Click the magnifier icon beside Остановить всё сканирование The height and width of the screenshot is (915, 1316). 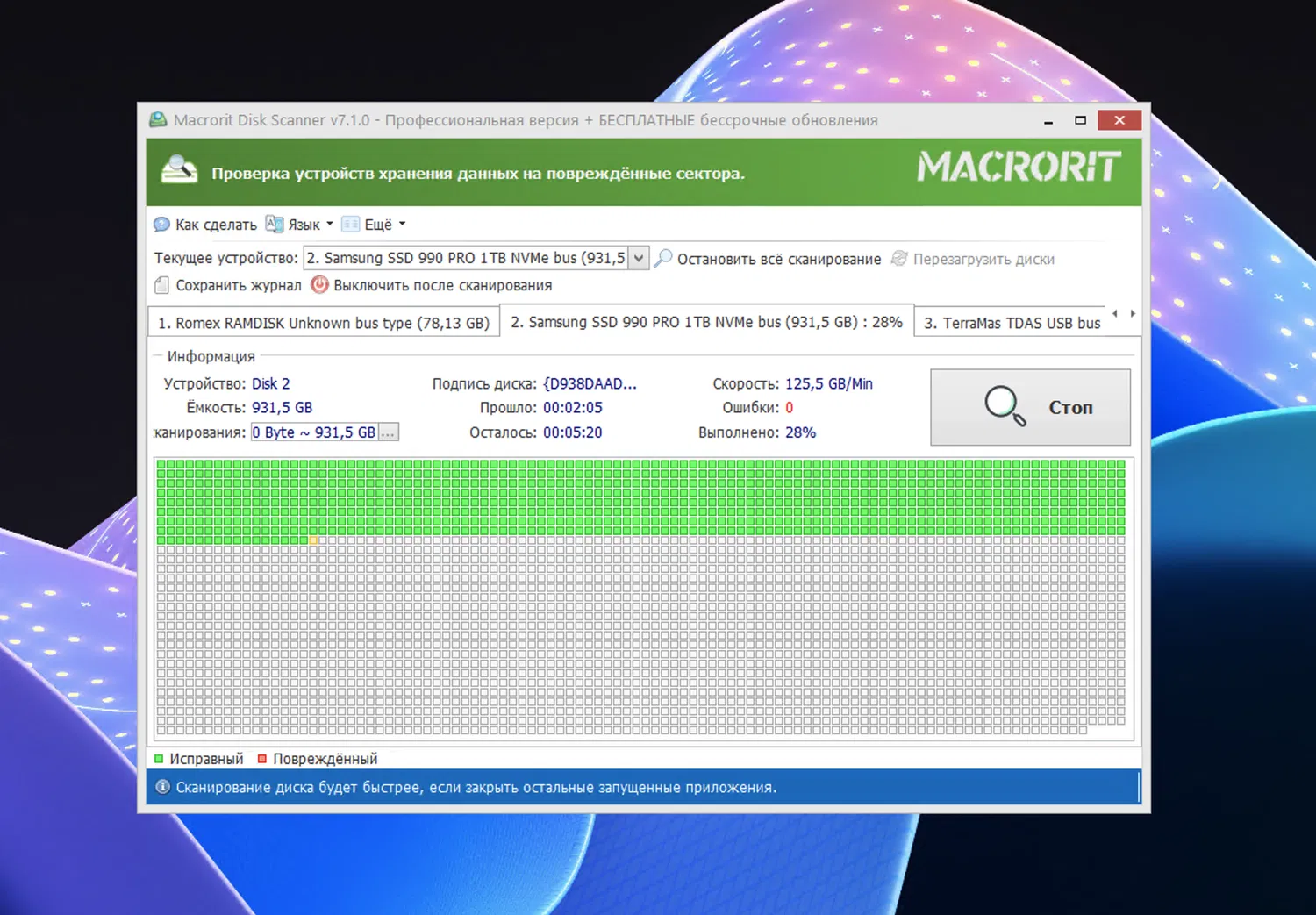pos(662,258)
